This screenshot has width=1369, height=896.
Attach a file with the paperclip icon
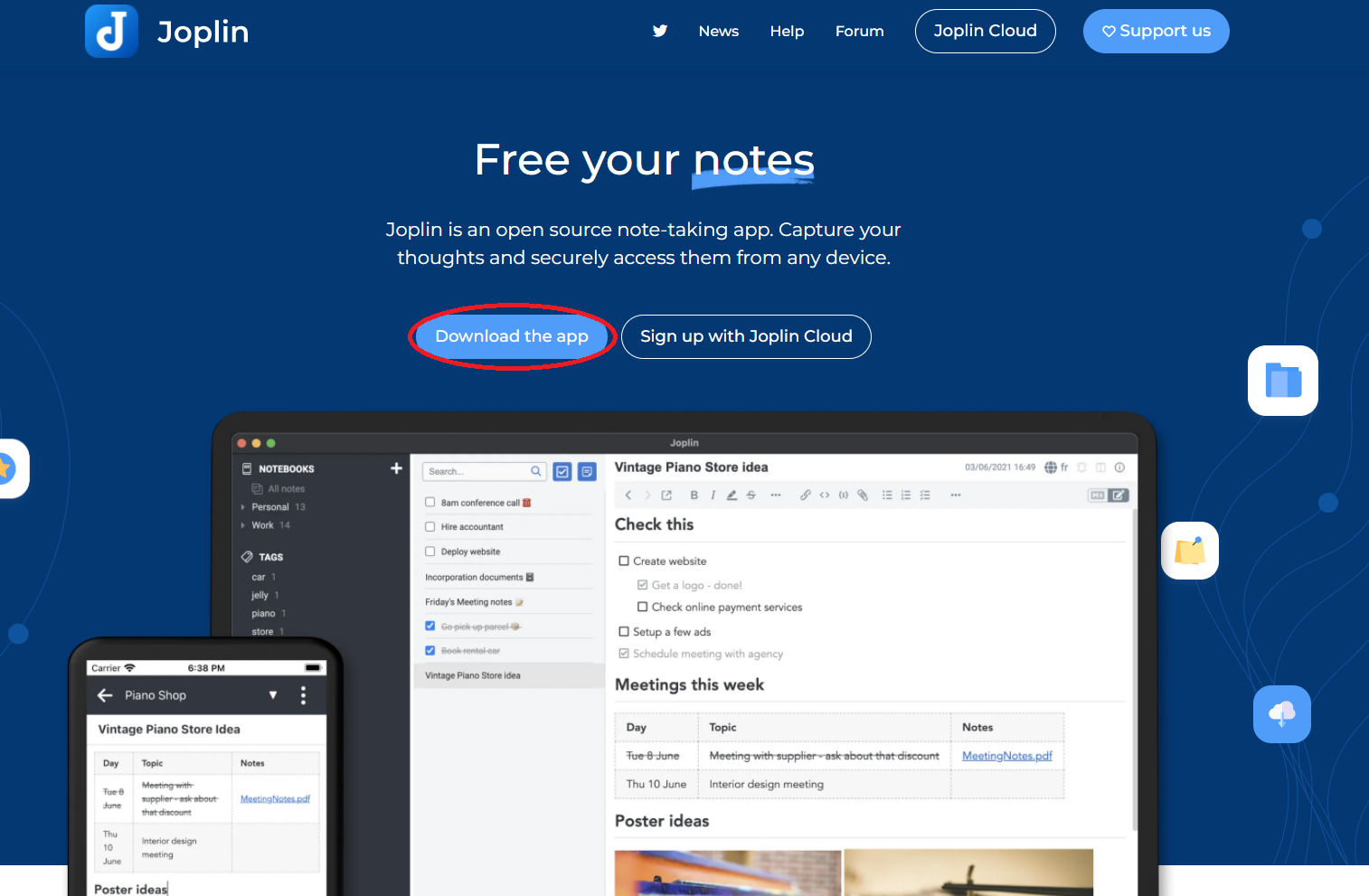tap(863, 495)
